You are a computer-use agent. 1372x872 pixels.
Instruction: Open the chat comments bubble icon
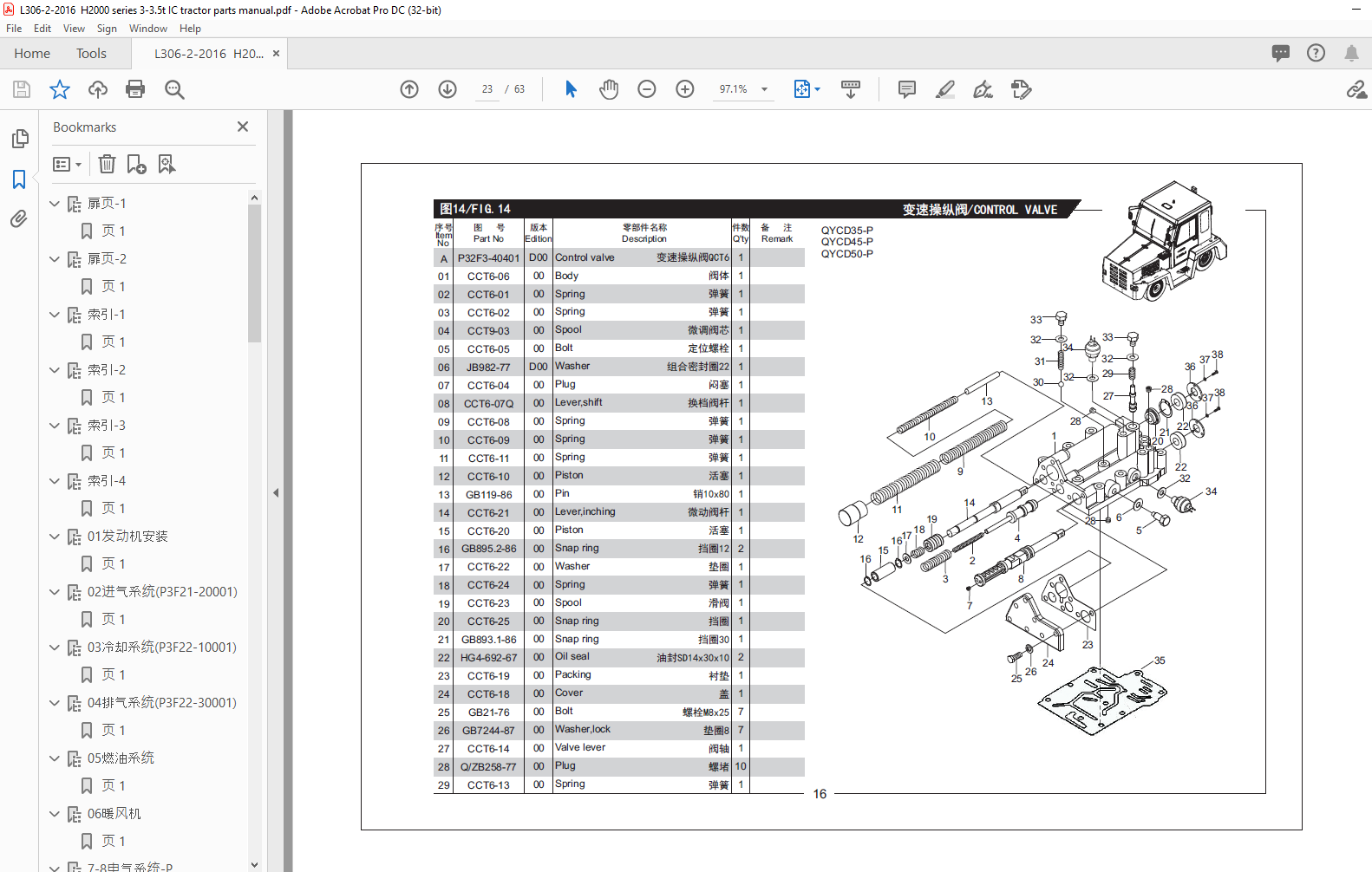point(1281,53)
